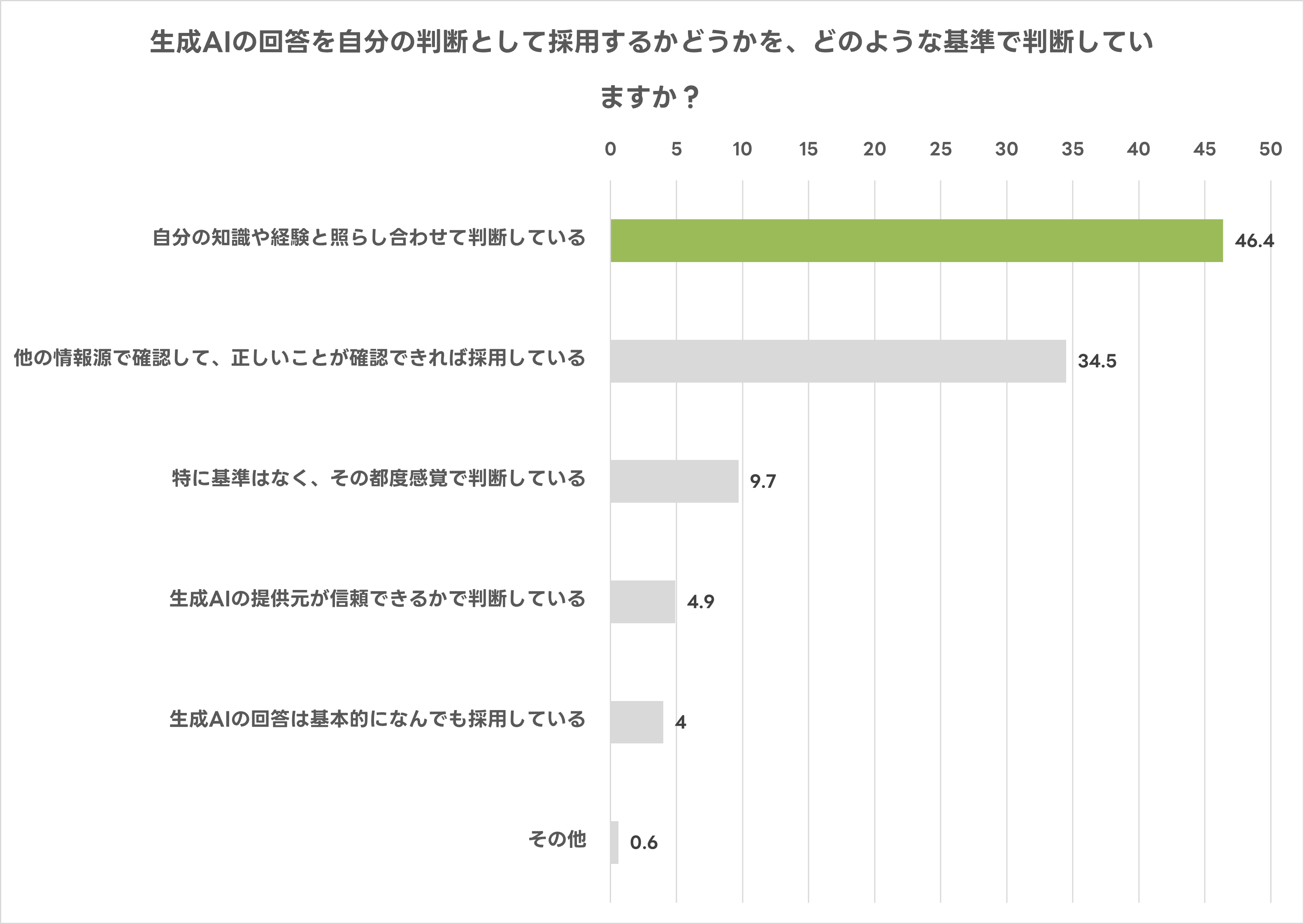Click the 生成AIの提供元が信頼できるか label
Screen dimensions: 1304x924
coord(377,599)
